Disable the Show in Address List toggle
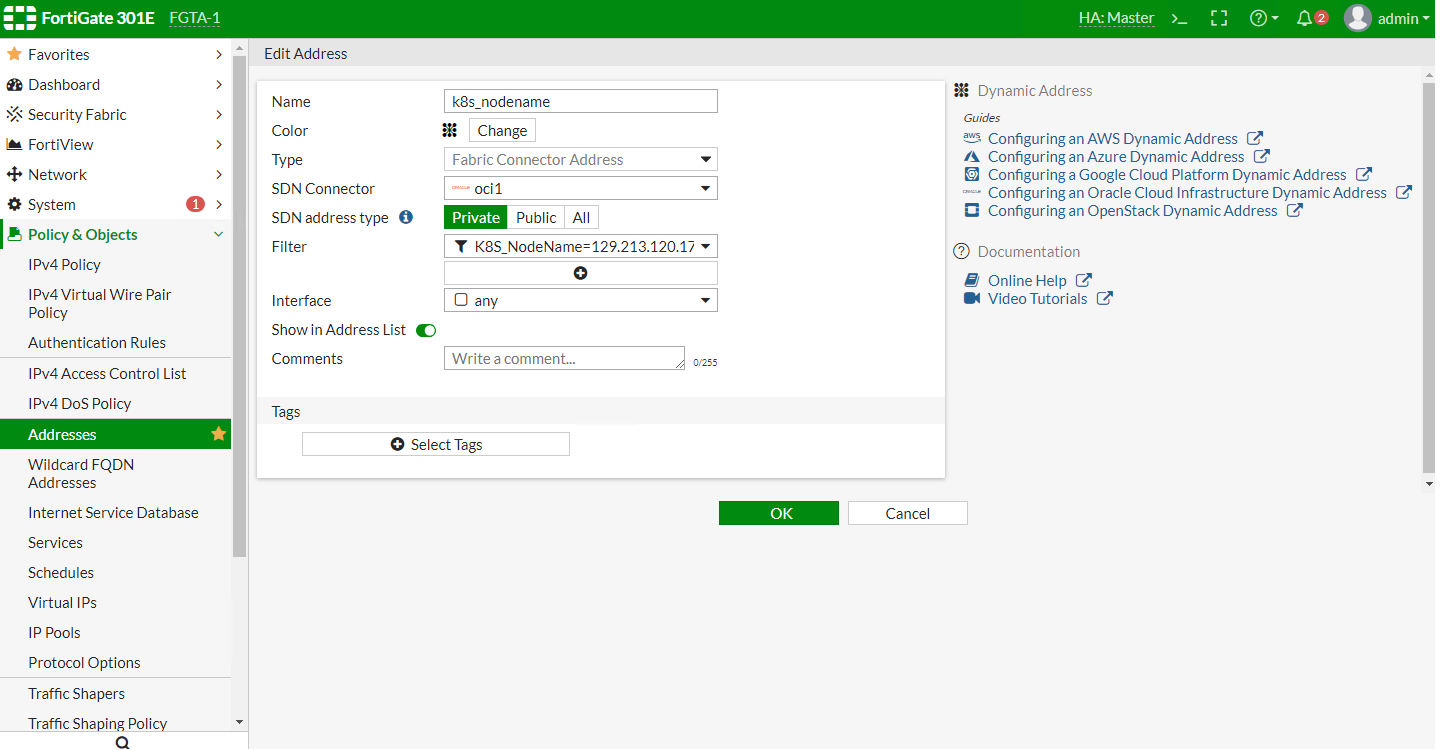Viewport: 1440px width, 750px height. point(425,330)
